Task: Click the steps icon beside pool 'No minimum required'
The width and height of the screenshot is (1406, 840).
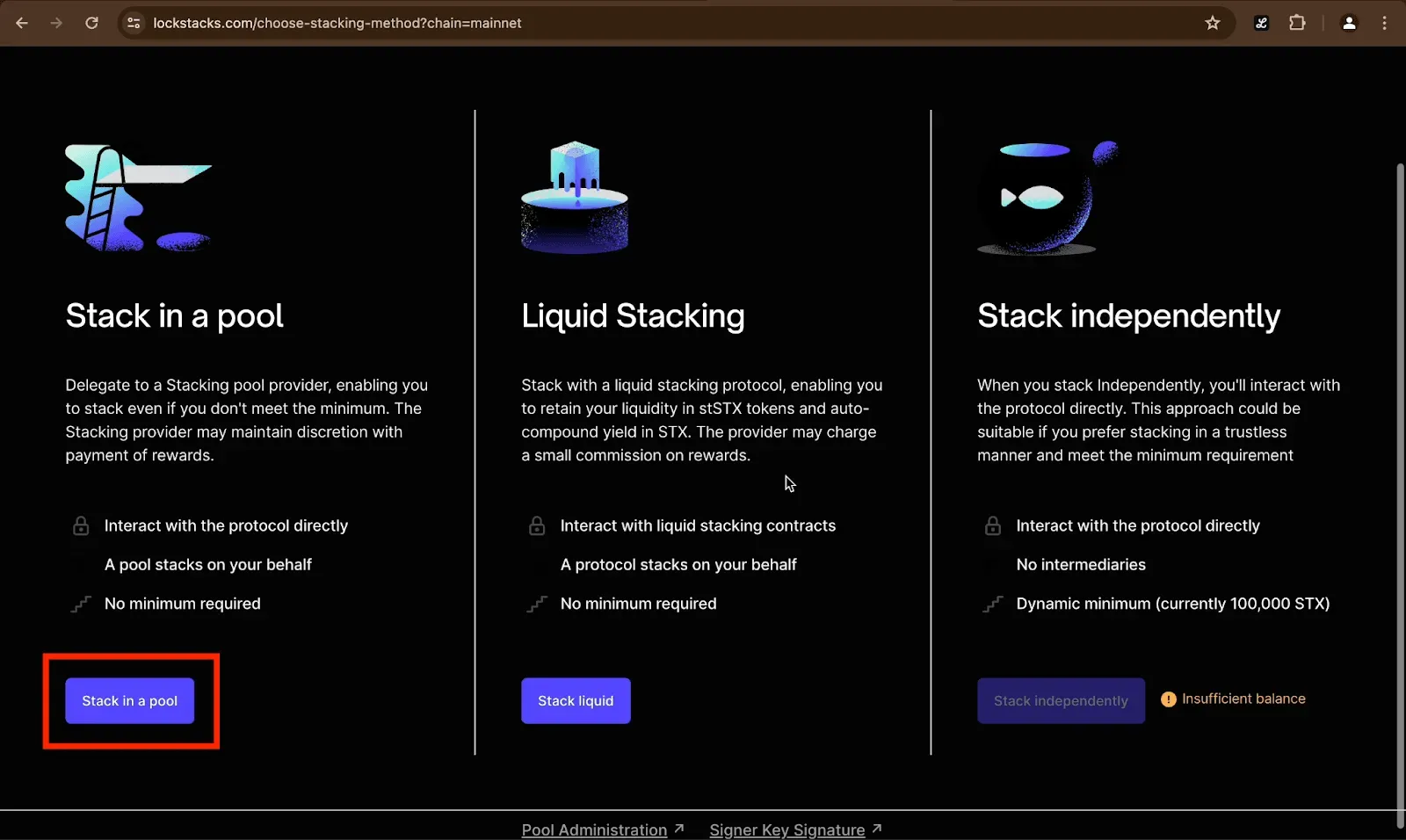Action: (81, 604)
